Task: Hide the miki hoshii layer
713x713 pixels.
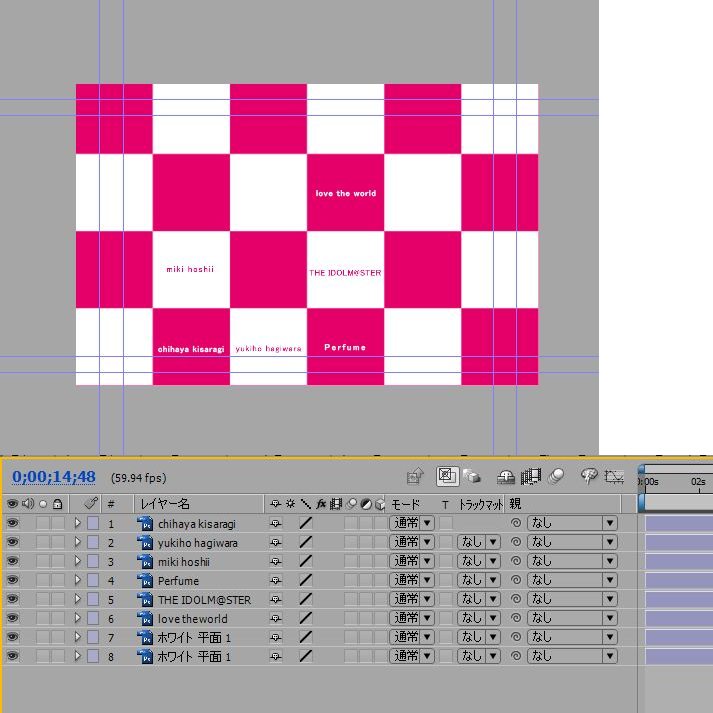Action: click(x=12, y=561)
